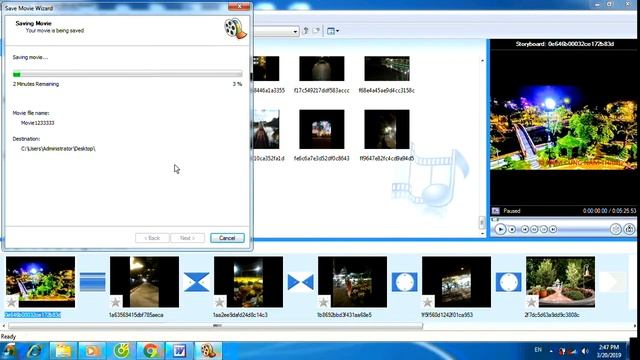Open the volume control in the system tray
The image size is (640, 360).
[x=585, y=351]
